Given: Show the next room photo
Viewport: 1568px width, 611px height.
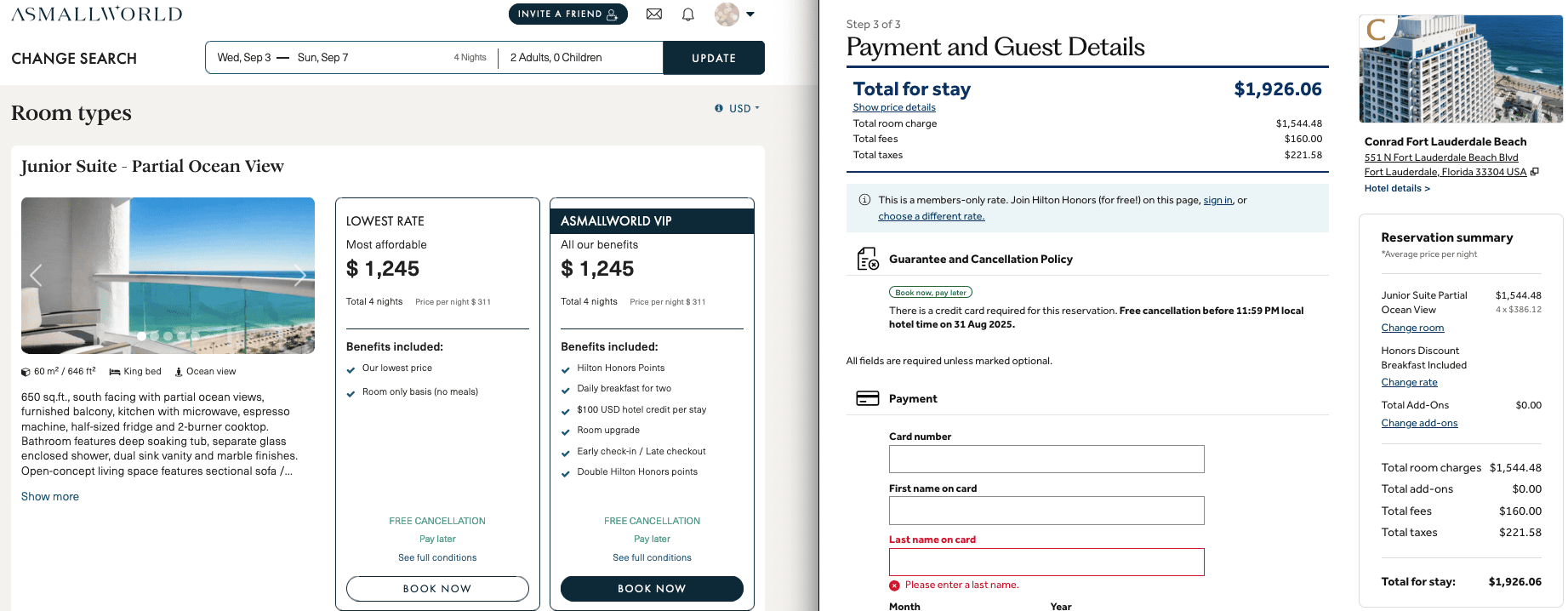Looking at the screenshot, I should pyautogui.click(x=299, y=275).
